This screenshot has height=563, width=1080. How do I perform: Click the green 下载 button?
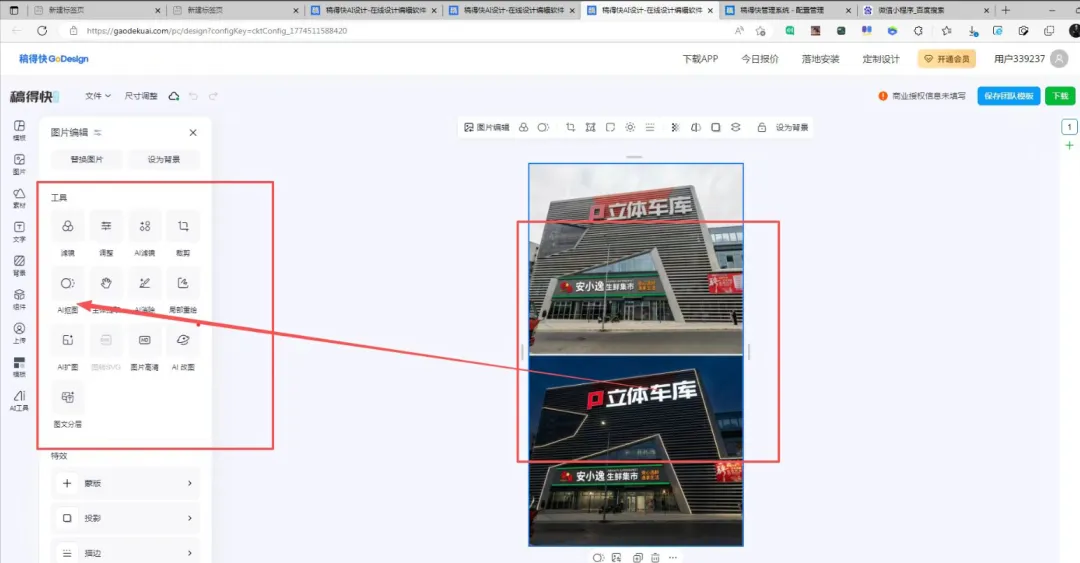point(1060,96)
